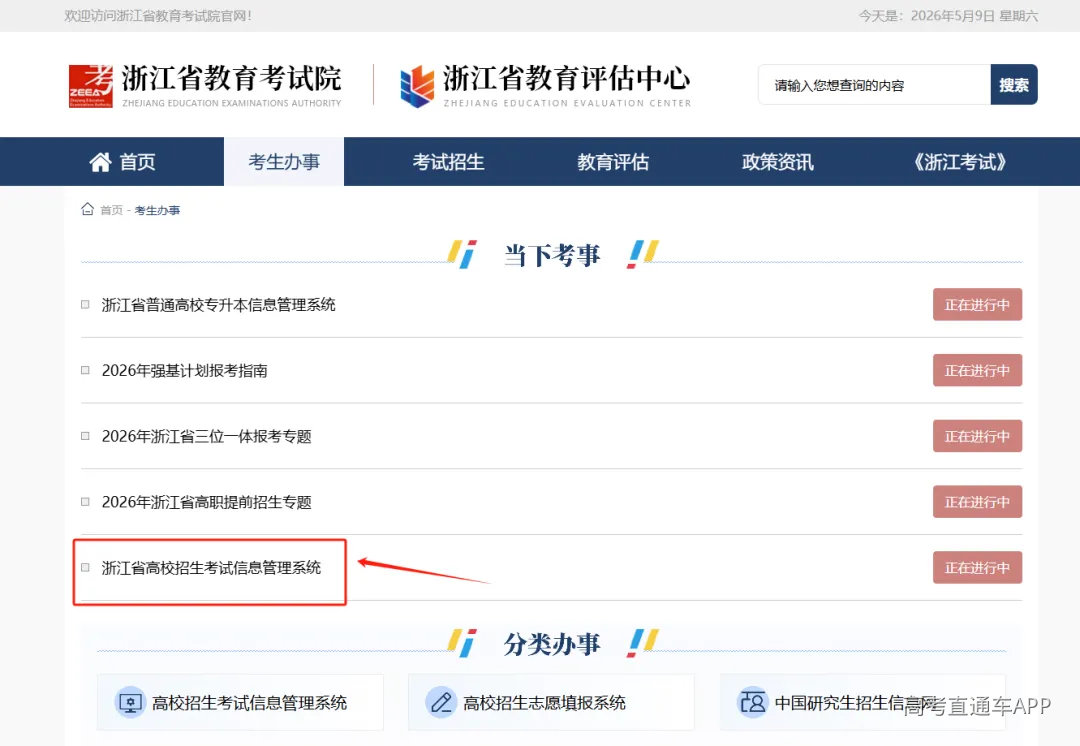This screenshot has height=746, width=1080.
Task: Click 浙江省教育评估中心 title text
Action: [567, 78]
